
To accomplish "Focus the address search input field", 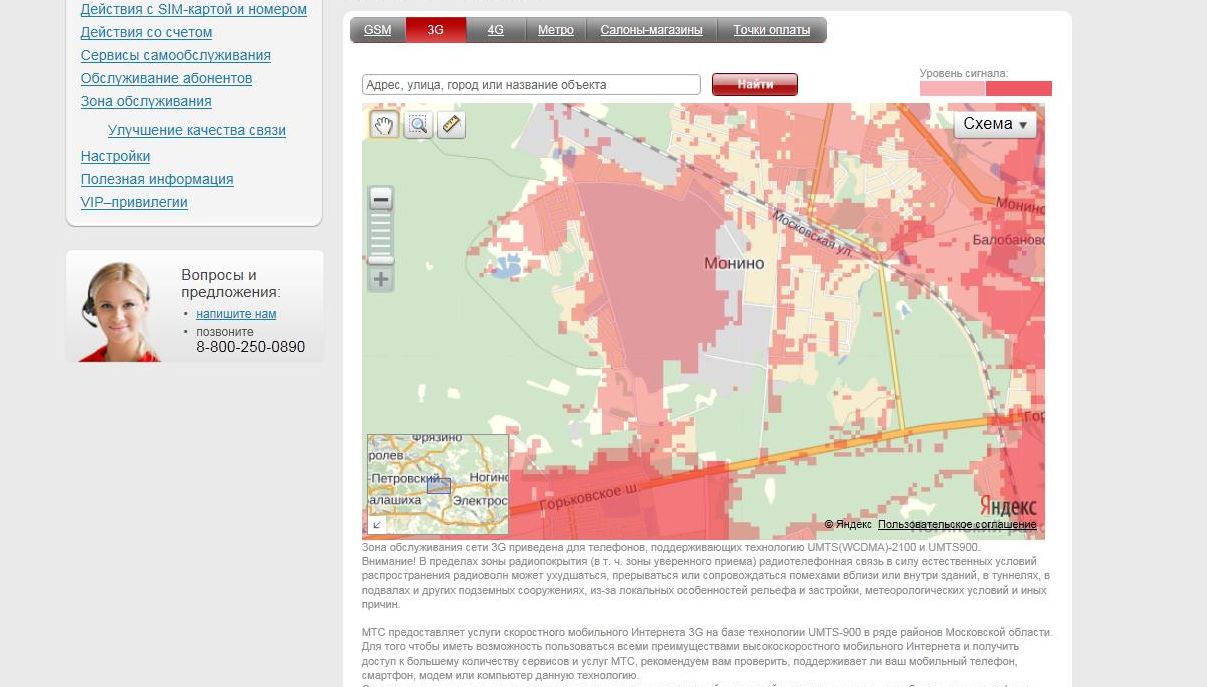I will pyautogui.click(x=531, y=85).
